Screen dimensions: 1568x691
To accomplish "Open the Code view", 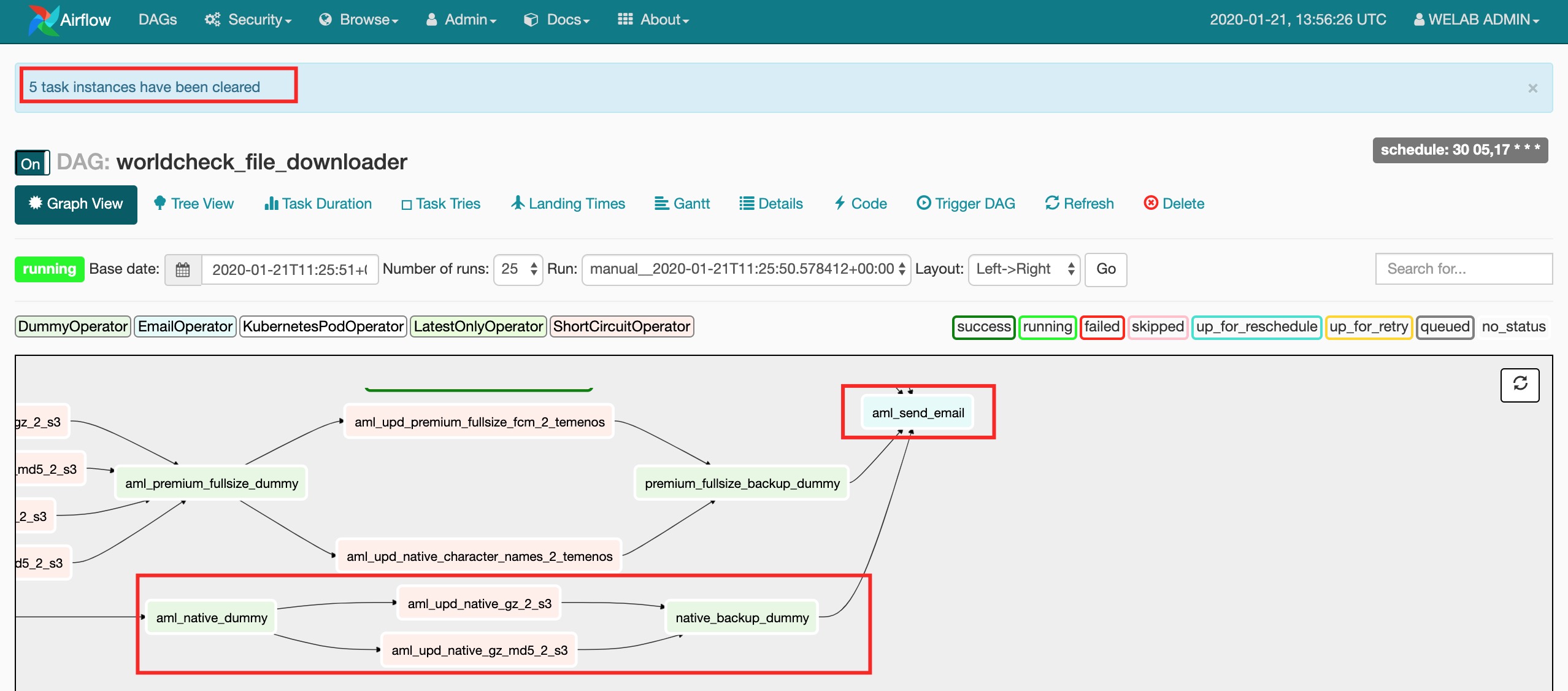I will [x=861, y=204].
